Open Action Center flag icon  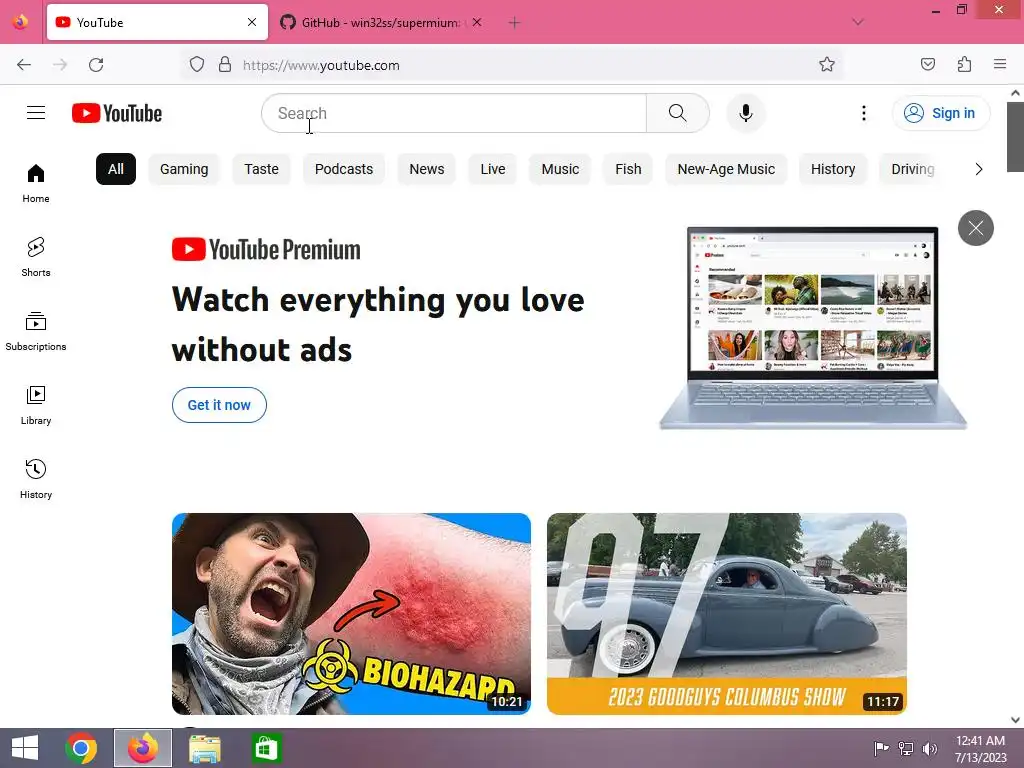pos(881,748)
